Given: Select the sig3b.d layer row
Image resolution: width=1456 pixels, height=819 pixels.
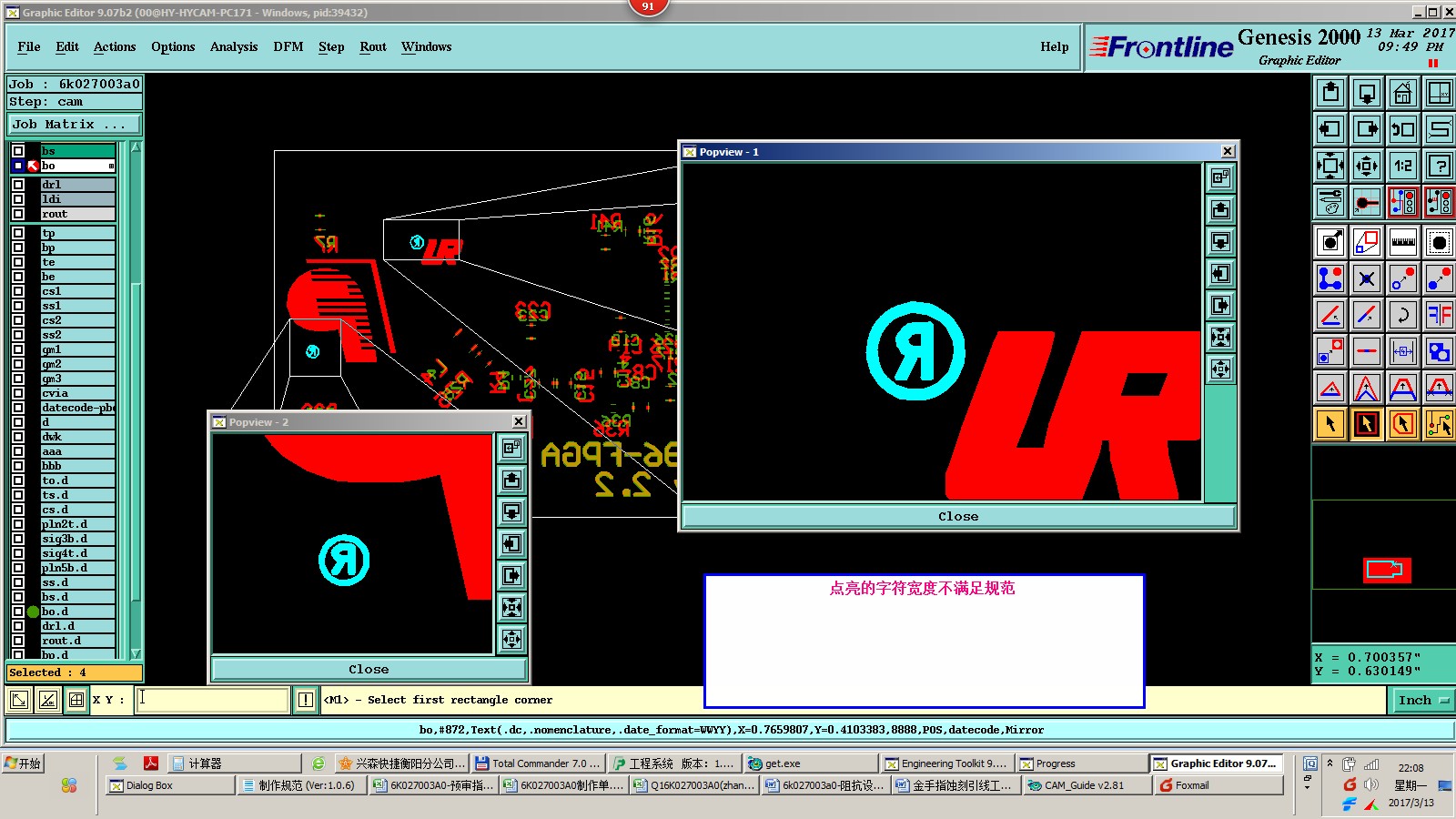Looking at the screenshot, I should point(77,539).
